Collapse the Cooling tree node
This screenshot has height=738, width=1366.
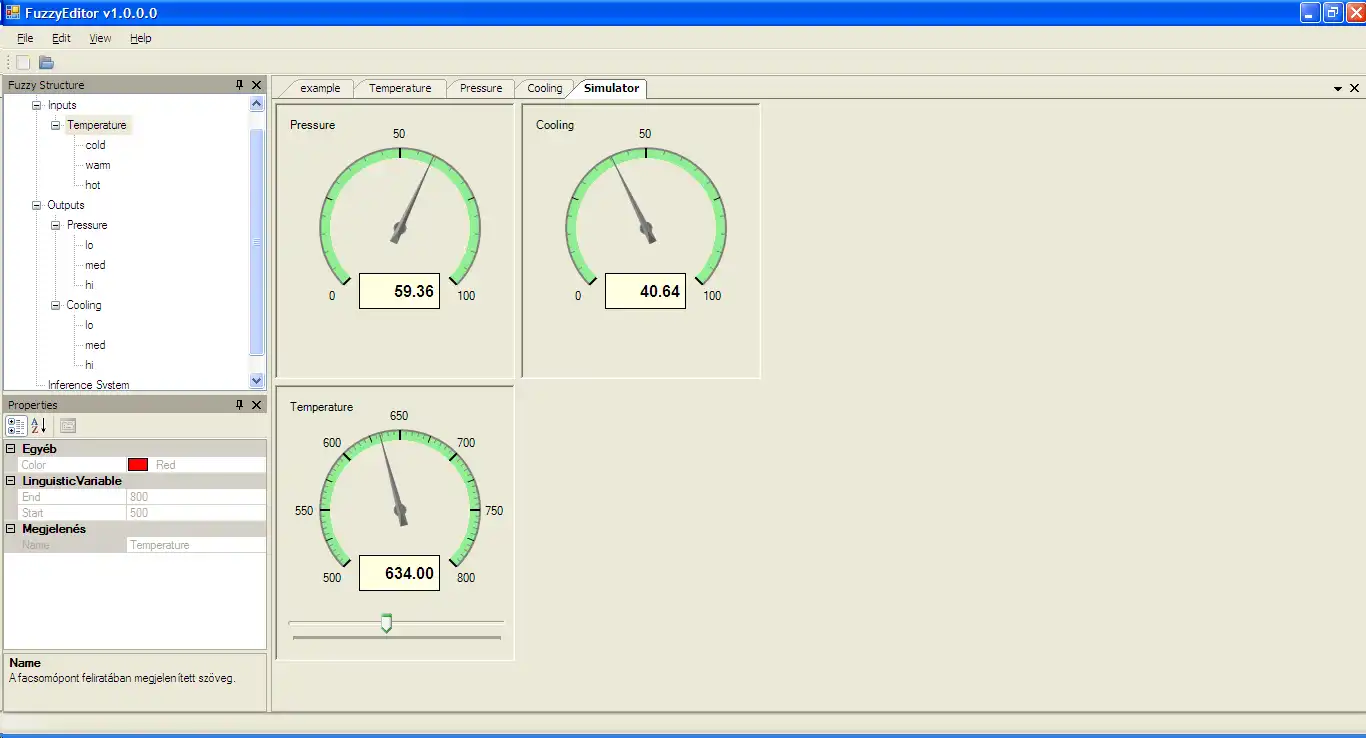(x=56, y=305)
